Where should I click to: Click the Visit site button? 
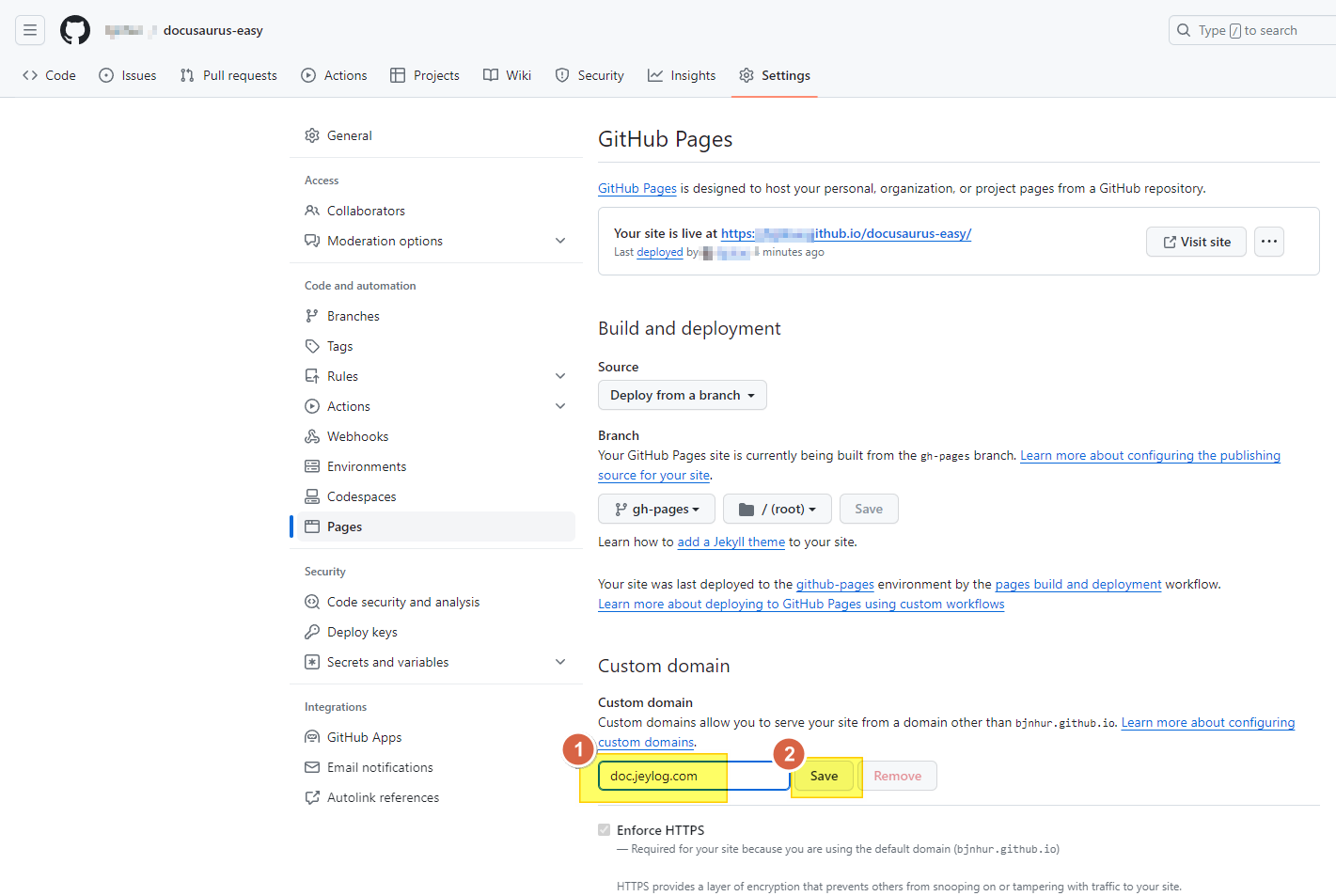click(x=1196, y=242)
